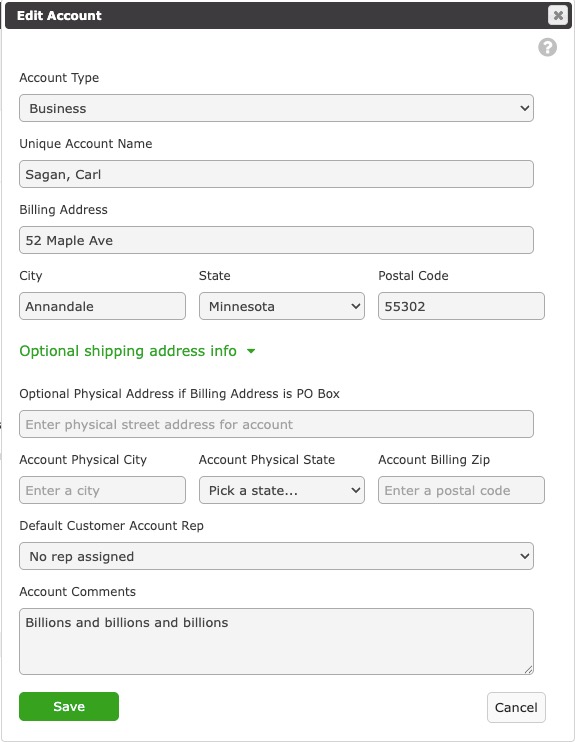This screenshot has height=742, width=575.
Task: Click the comments box resize handle
Action: [529, 669]
